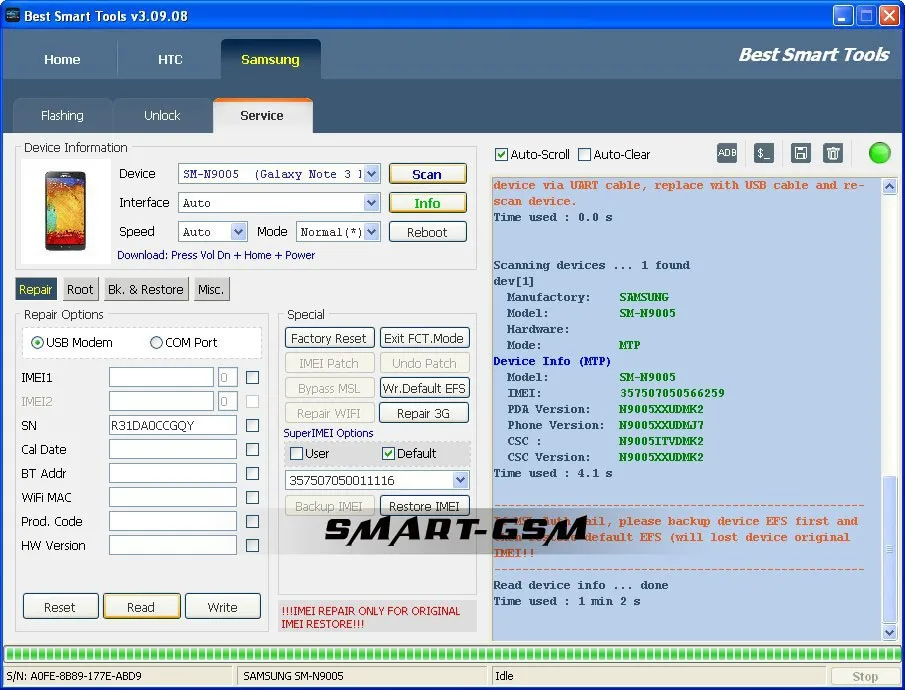The image size is (905, 690).
Task: Tick the Cal Date row checkbox
Action: pos(252,449)
